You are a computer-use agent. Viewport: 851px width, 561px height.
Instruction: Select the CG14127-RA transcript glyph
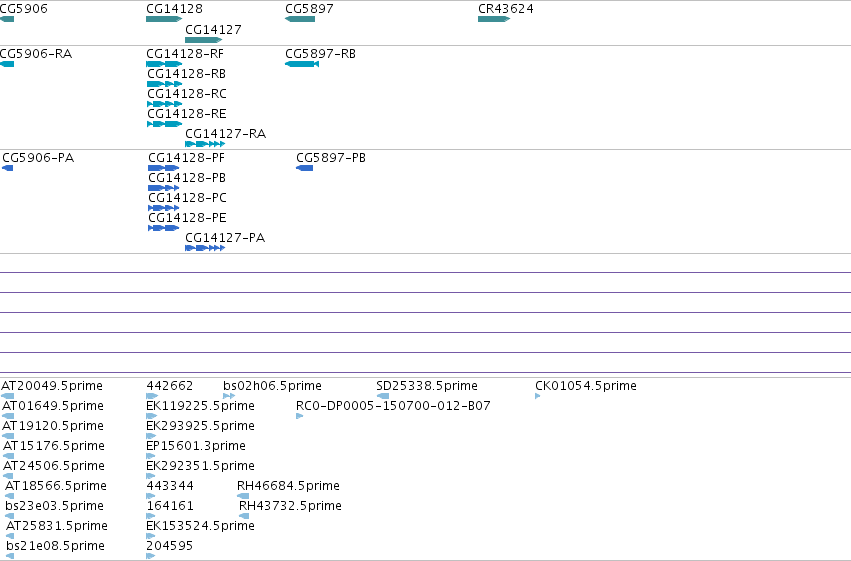(205, 144)
